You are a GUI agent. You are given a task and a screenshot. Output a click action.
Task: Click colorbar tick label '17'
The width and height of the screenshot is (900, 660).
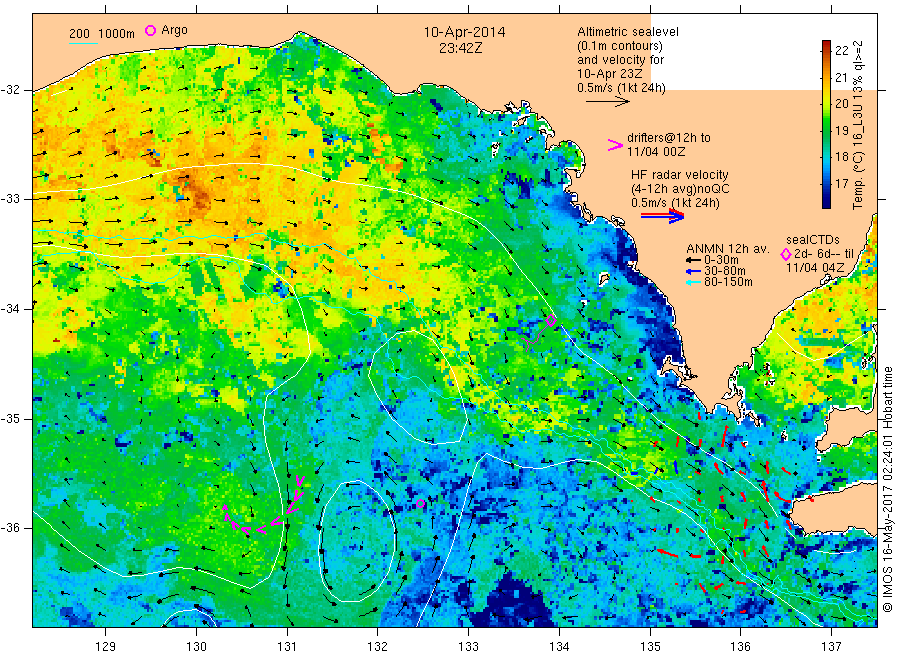click(x=841, y=184)
